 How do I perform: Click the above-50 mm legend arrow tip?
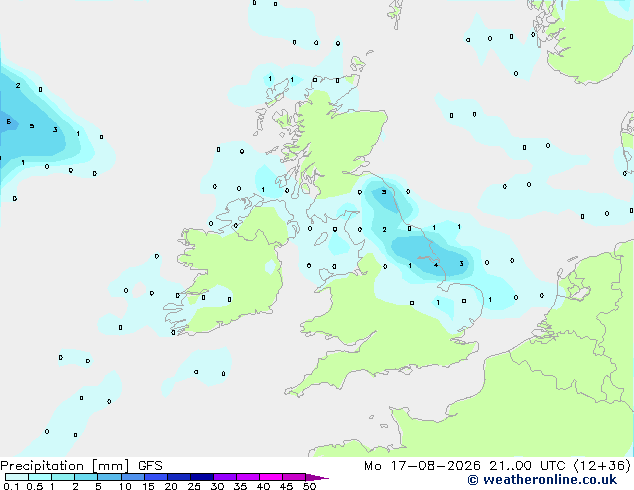317,478
